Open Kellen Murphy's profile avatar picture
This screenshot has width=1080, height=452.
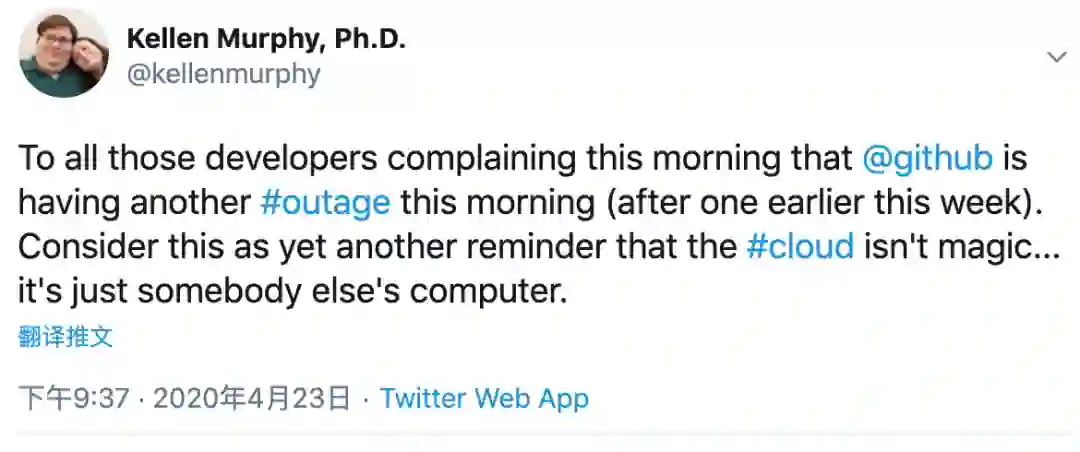(64, 55)
